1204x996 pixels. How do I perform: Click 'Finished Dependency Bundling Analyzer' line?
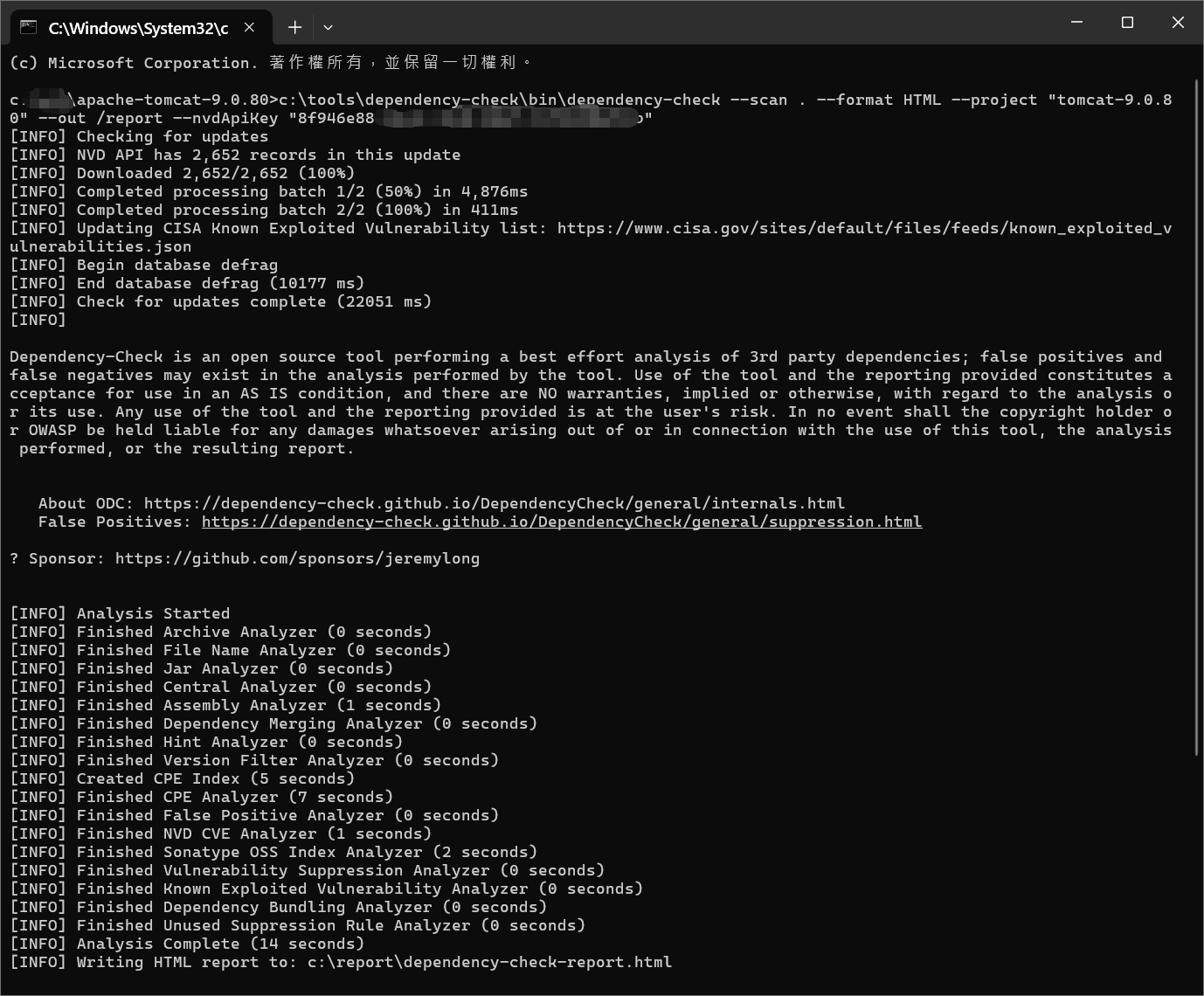pos(279,907)
